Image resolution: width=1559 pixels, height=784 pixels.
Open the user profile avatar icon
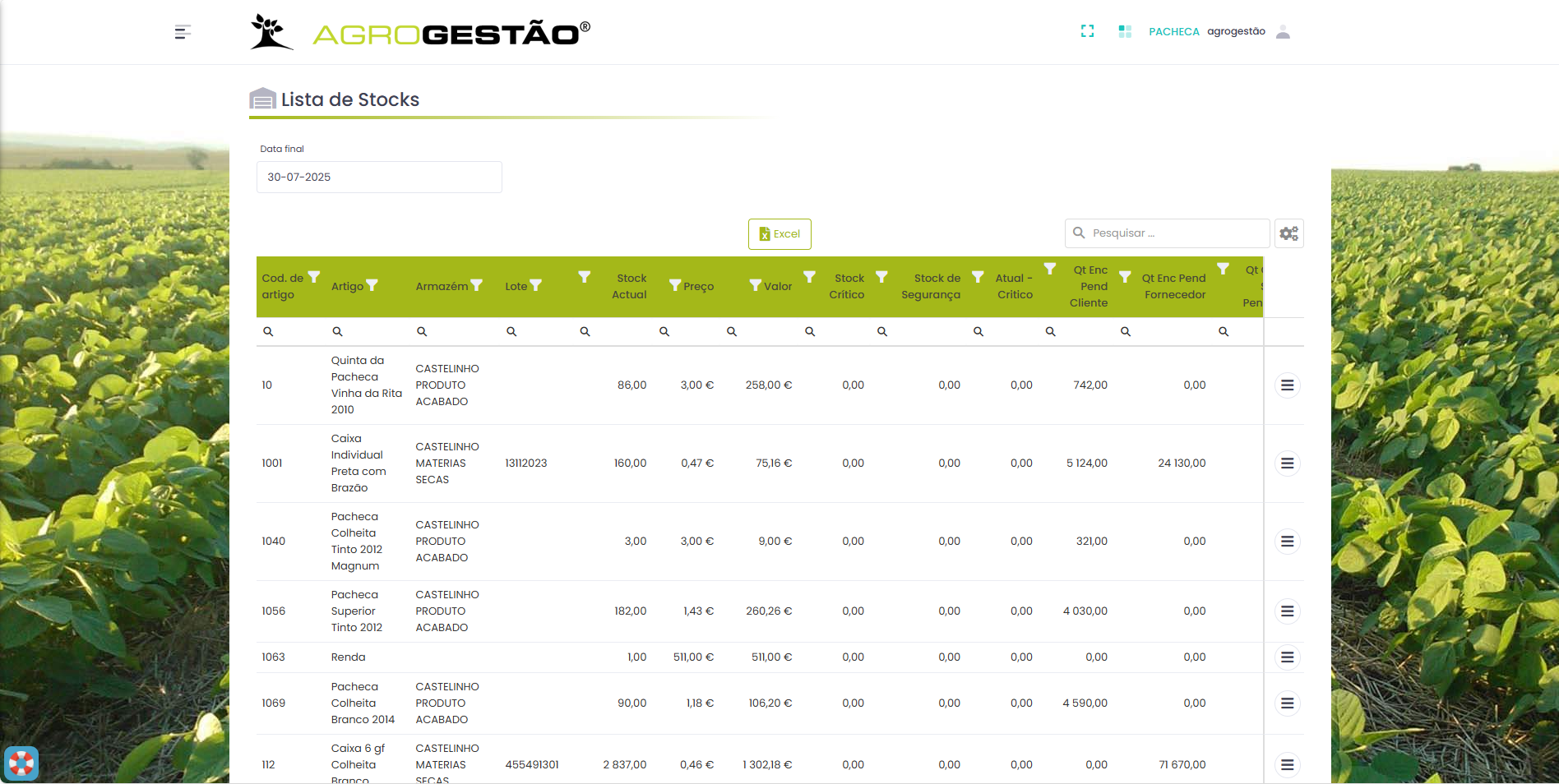1283,32
